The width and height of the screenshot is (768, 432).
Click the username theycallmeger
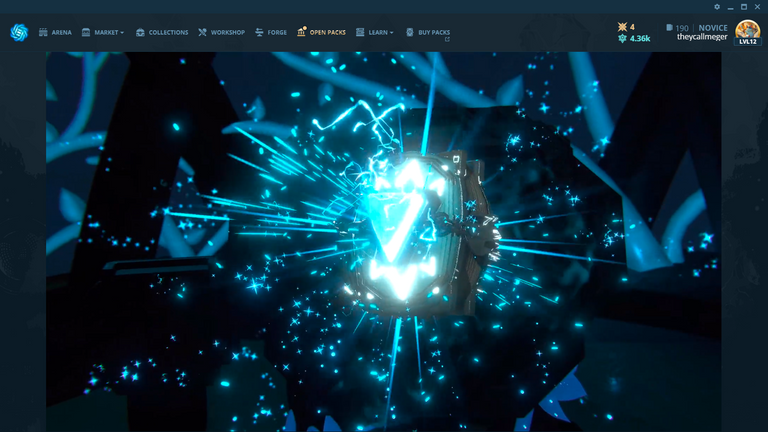click(x=702, y=37)
